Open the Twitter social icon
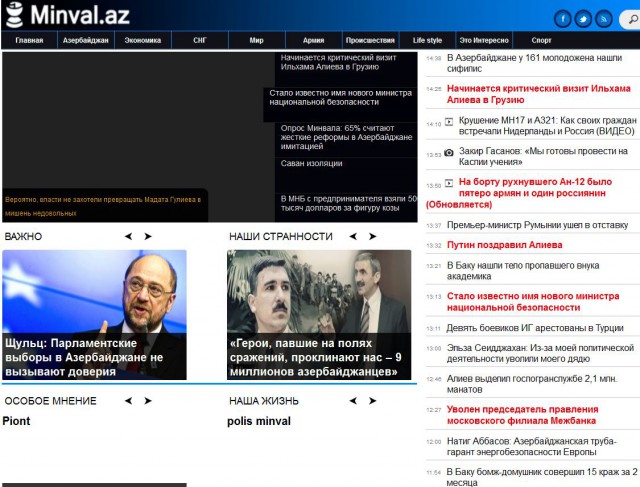Screen dimensions: 640x487 click(x=583, y=19)
